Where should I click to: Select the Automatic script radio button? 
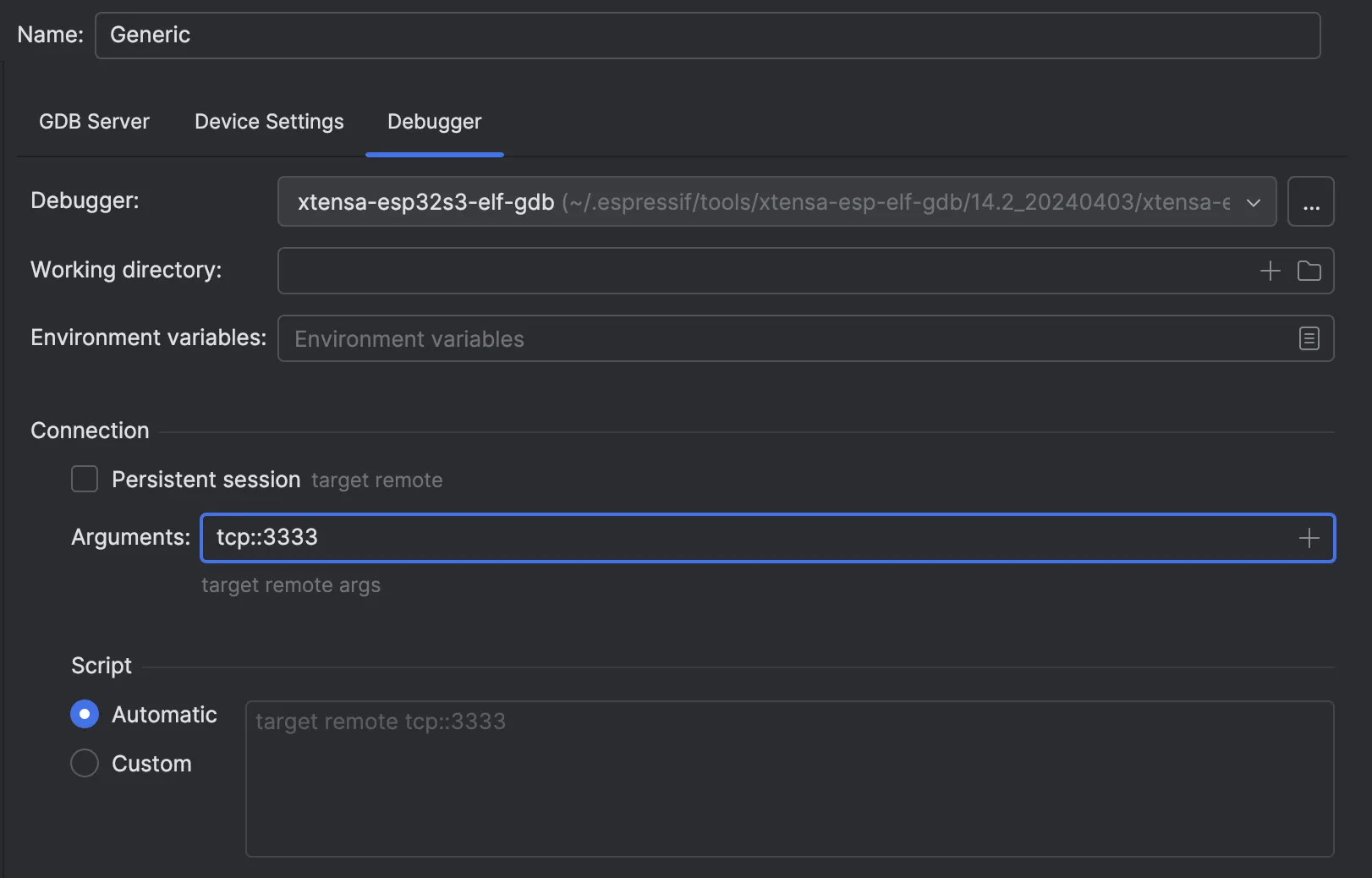(85, 715)
